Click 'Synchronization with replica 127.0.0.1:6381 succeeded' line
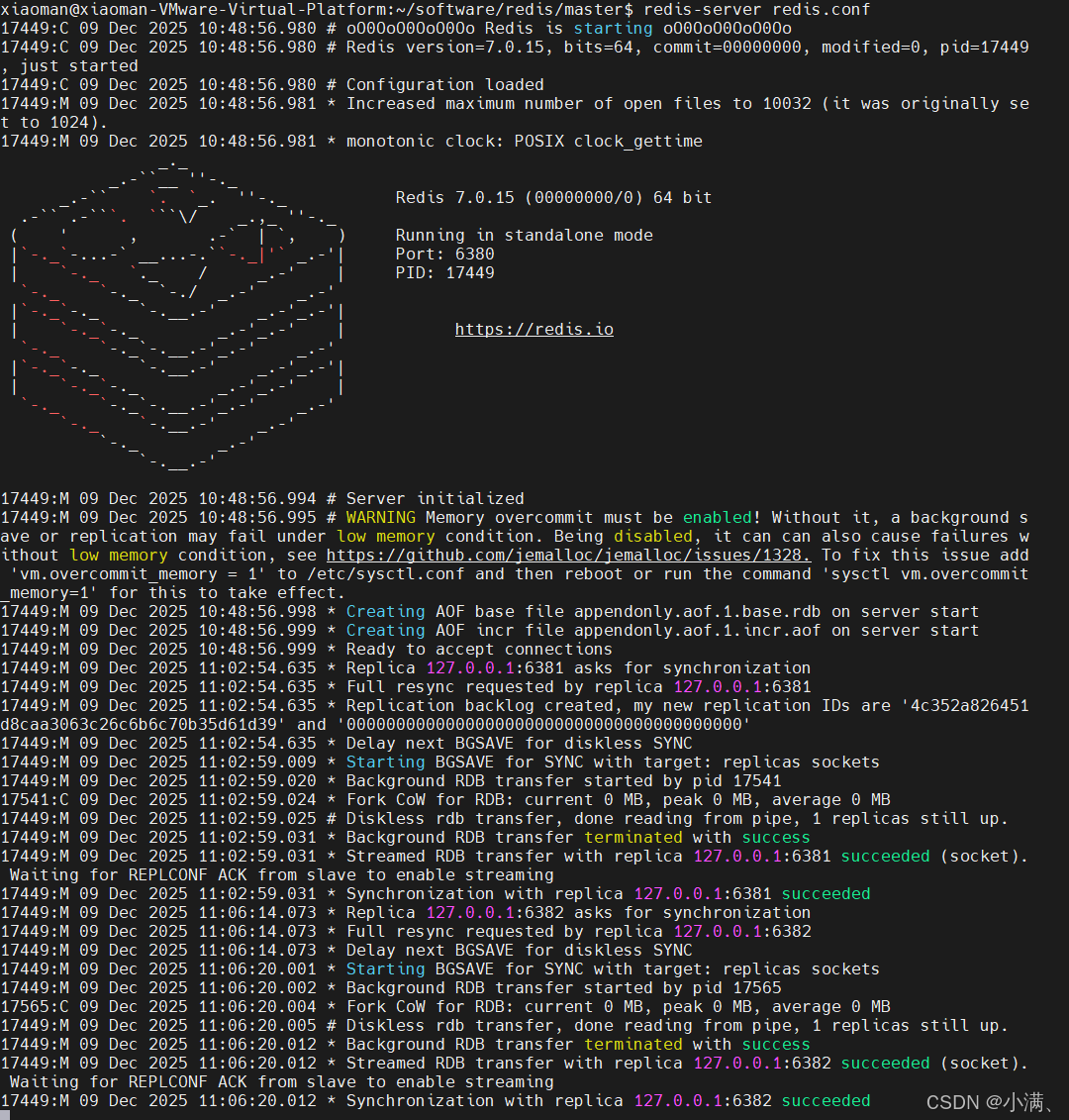The image size is (1069, 1120). tap(436, 893)
